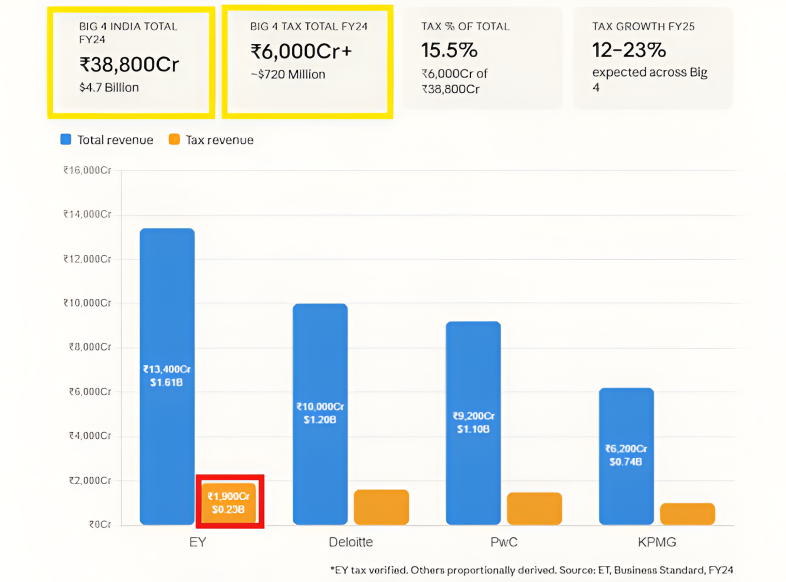Select the Big 4 Tax Total FY24 card

point(307,60)
